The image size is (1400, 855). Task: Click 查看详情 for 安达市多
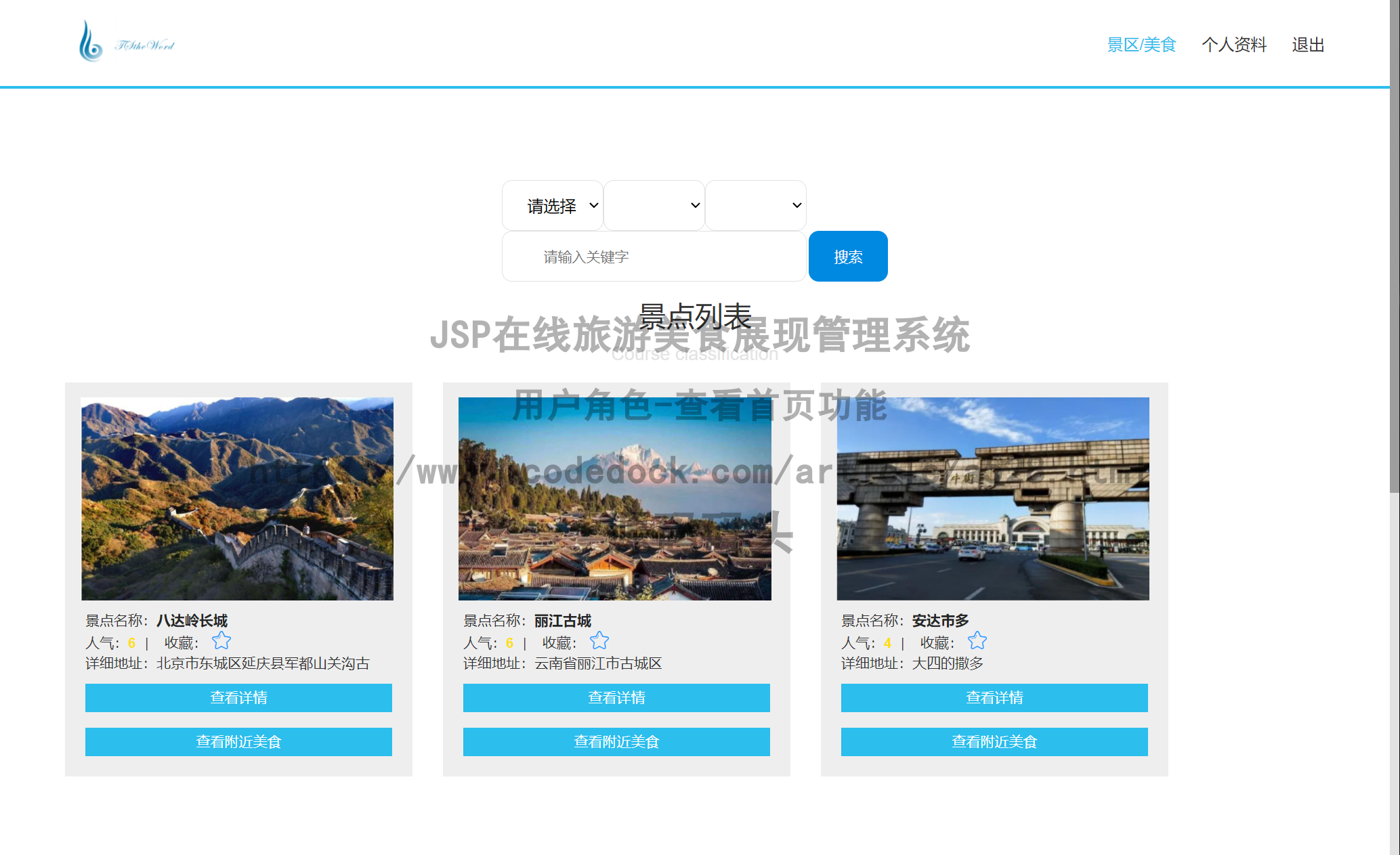994,698
